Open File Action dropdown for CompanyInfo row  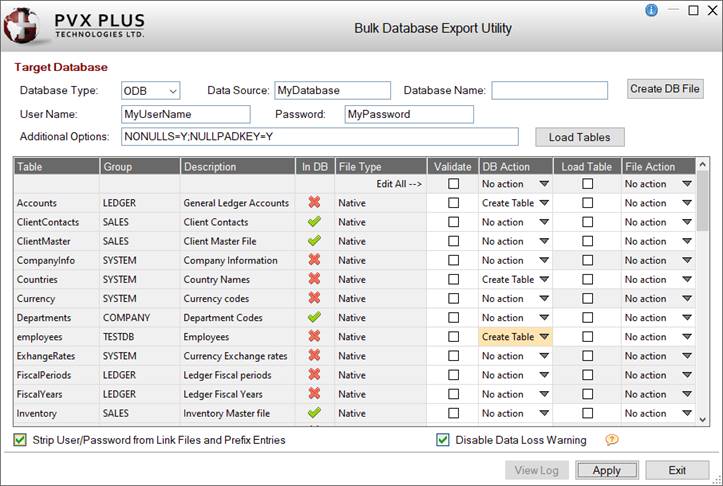click(x=687, y=260)
